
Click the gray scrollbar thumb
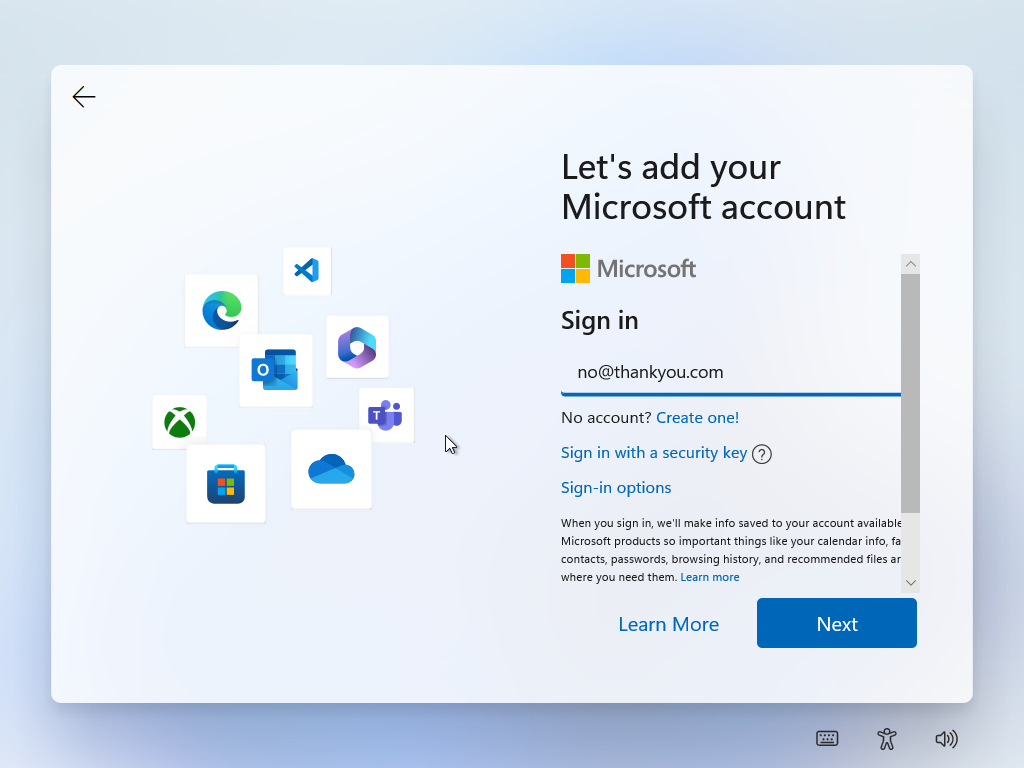910,394
